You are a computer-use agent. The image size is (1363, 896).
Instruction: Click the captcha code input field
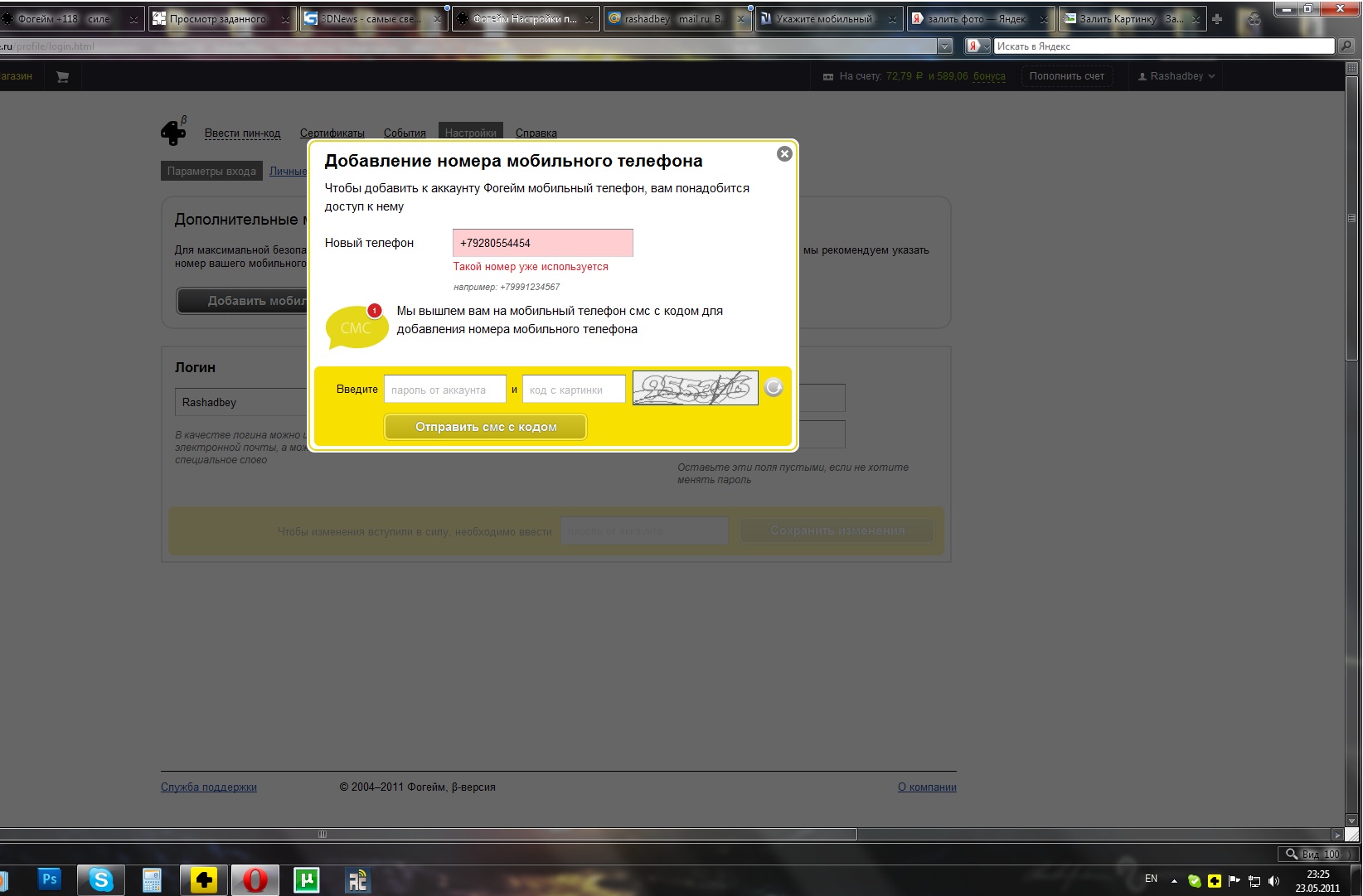574,390
